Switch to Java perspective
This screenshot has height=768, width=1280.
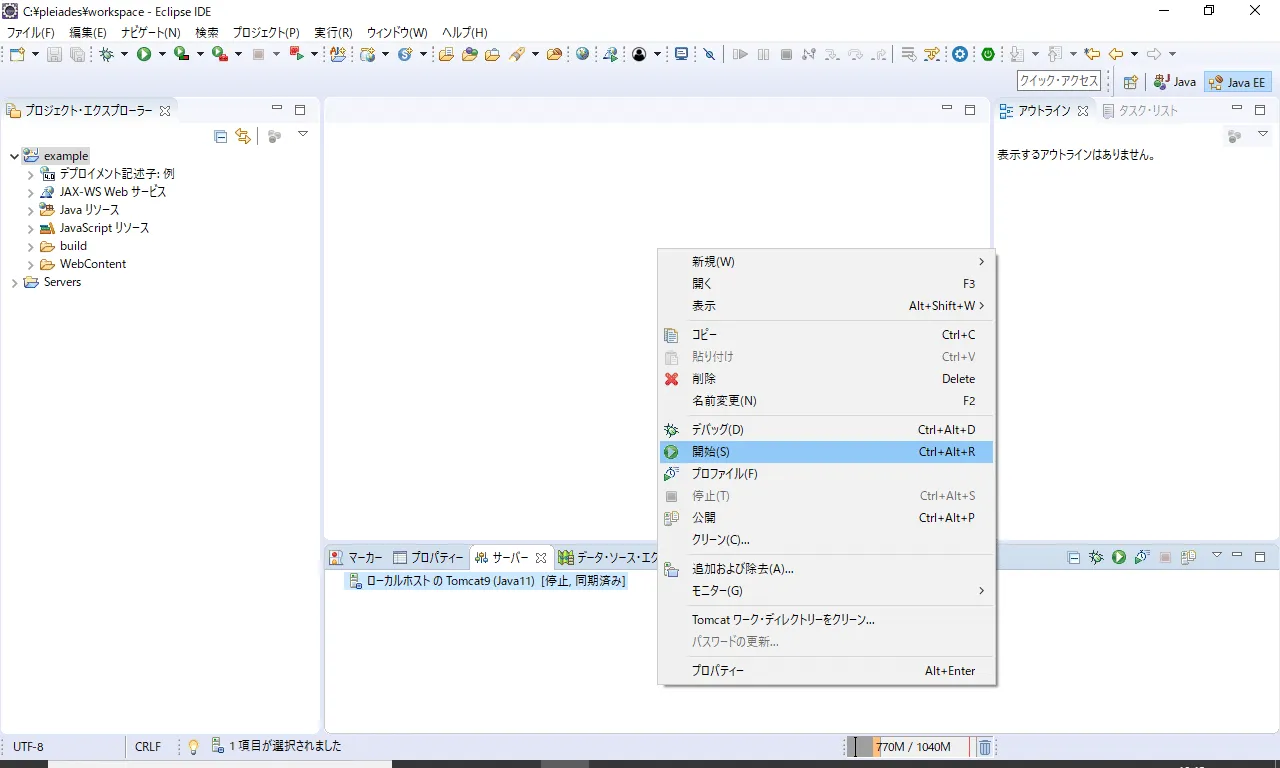pyautogui.click(x=1175, y=82)
